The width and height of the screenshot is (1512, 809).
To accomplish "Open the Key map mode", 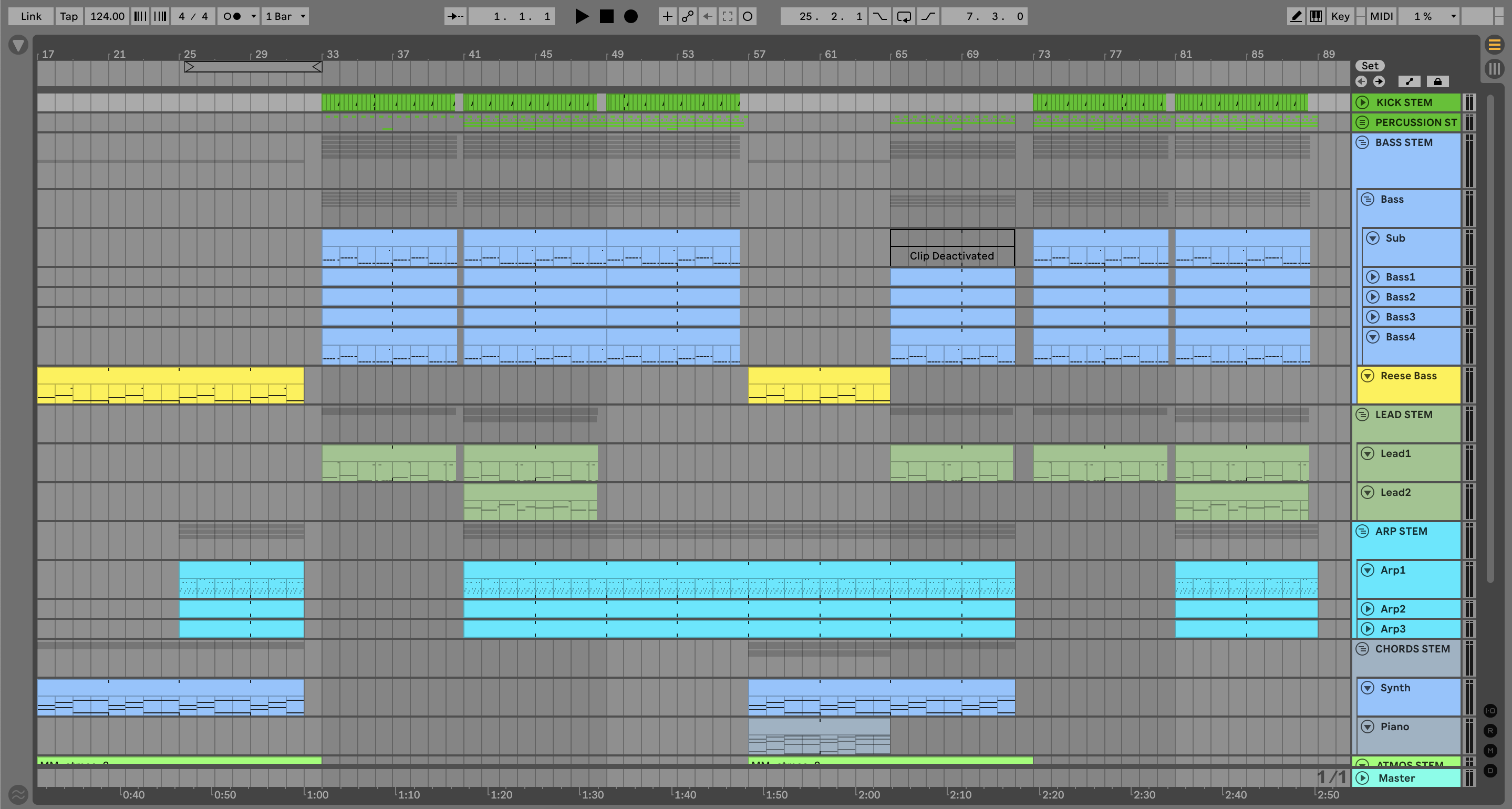I will 1340,16.
